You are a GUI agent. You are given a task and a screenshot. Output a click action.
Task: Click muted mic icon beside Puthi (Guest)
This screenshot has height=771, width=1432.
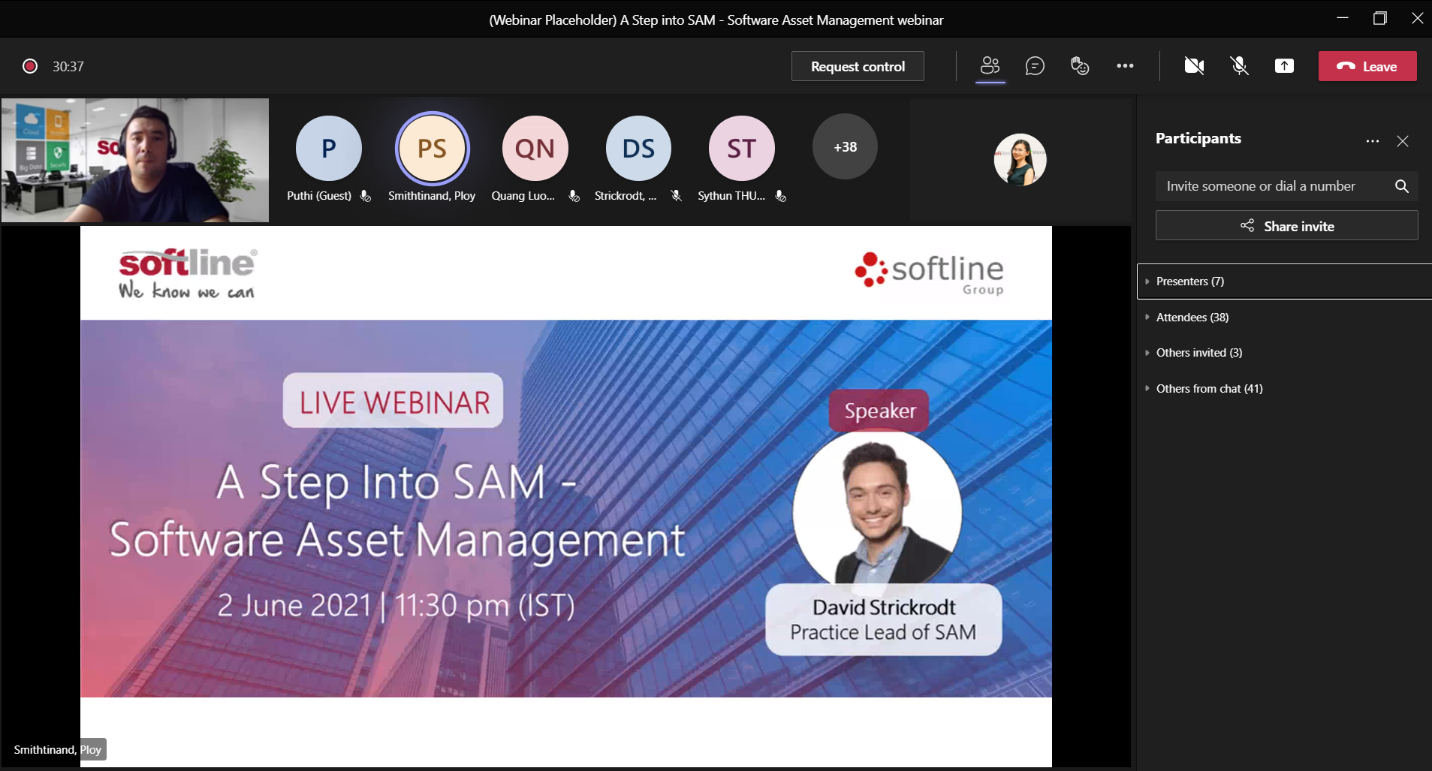click(x=366, y=196)
